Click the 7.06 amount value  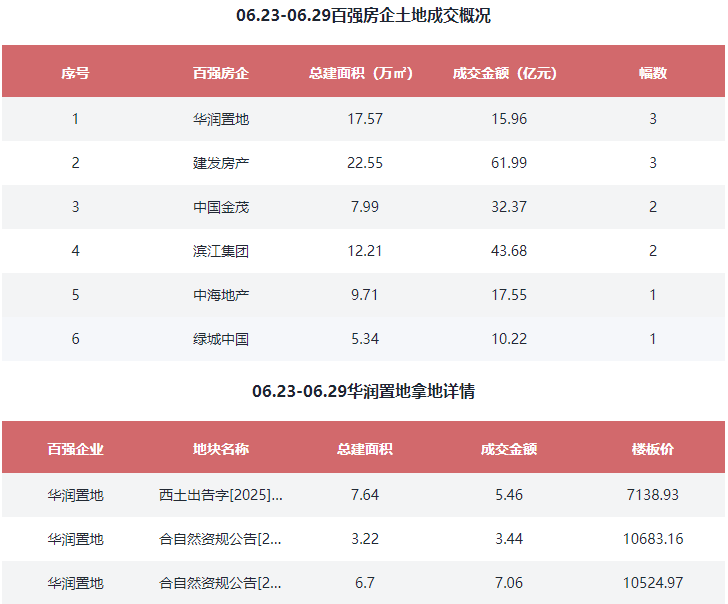[509, 583]
